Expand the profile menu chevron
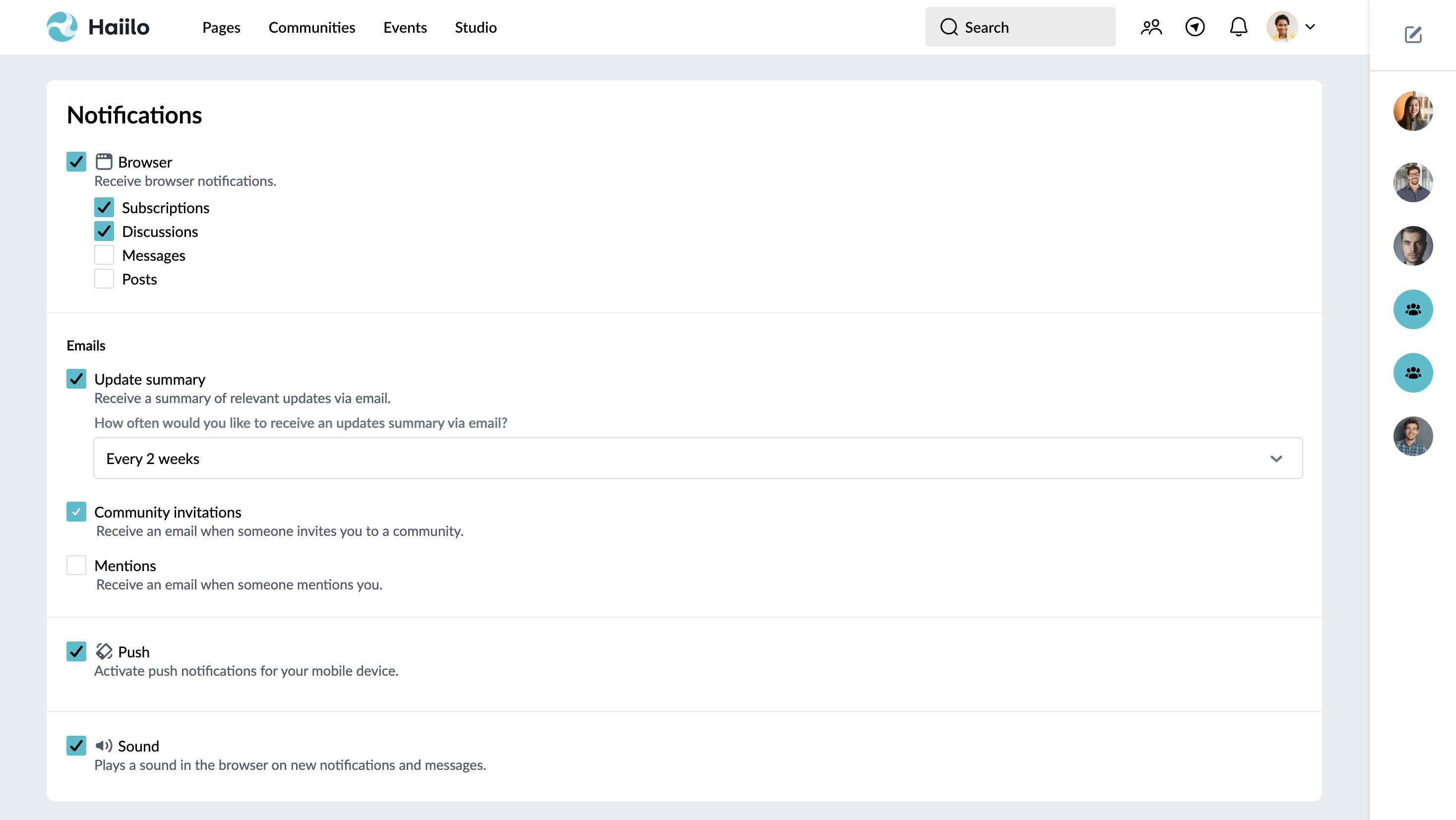 pyautogui.click(x=1310, y=27)
